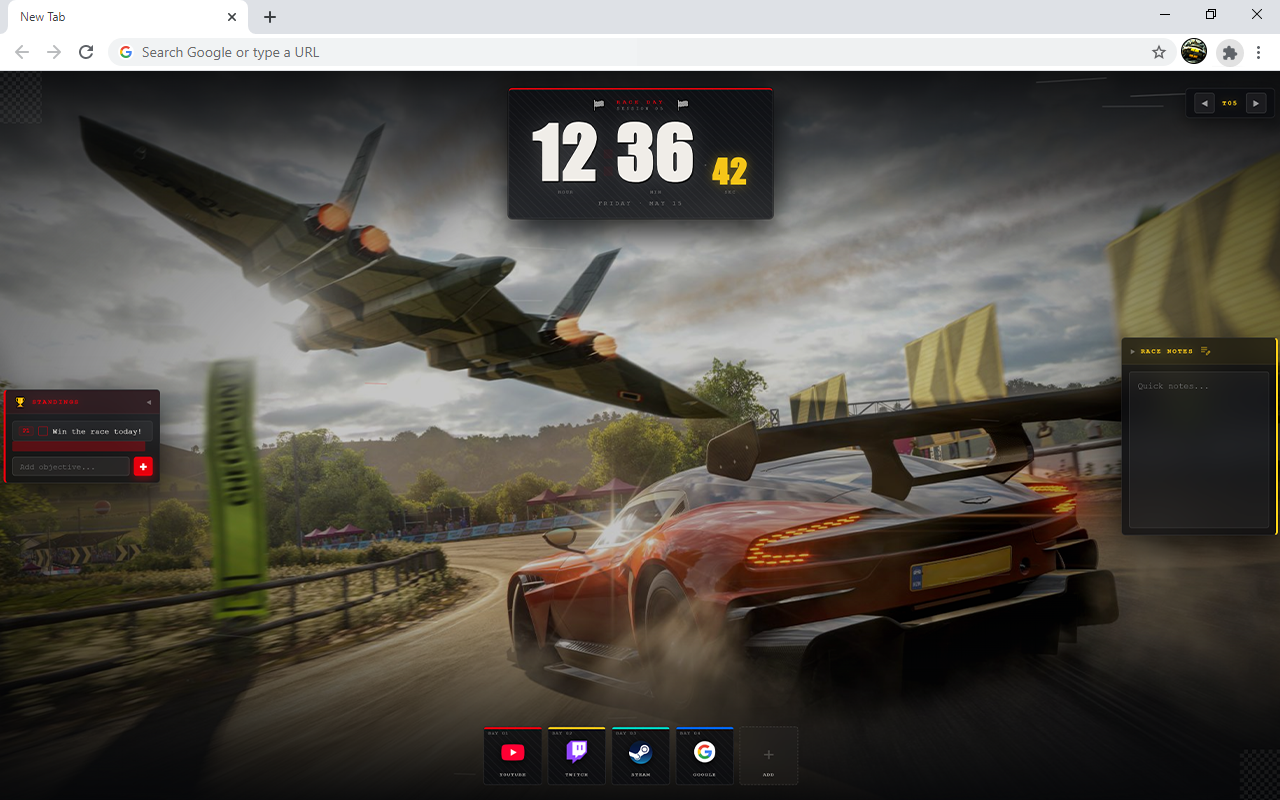This screenshot has width=1280, height=800.
Task: Click the browser Forward arrow
Action: point(54,52)
